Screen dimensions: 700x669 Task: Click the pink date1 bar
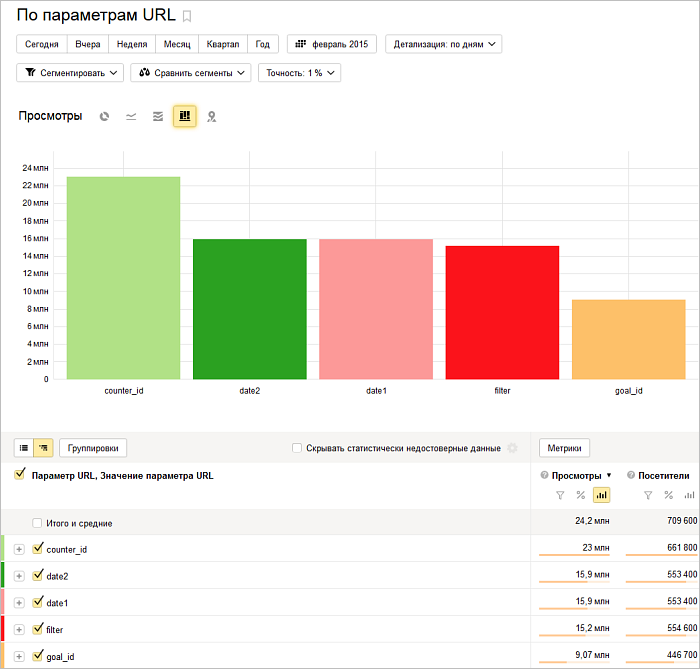pyautogui.click(x=376, y=309)
